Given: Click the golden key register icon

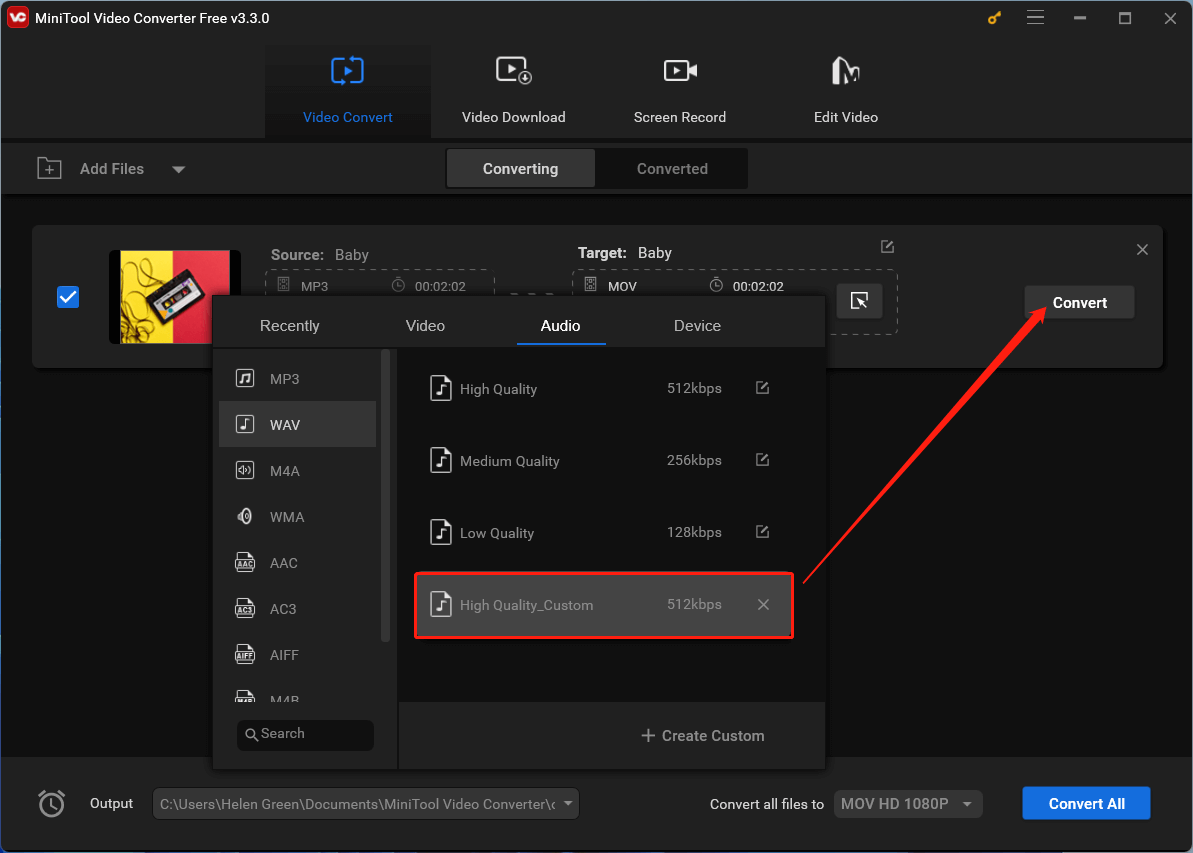Looking at the screenshot, I should [994, 18].
